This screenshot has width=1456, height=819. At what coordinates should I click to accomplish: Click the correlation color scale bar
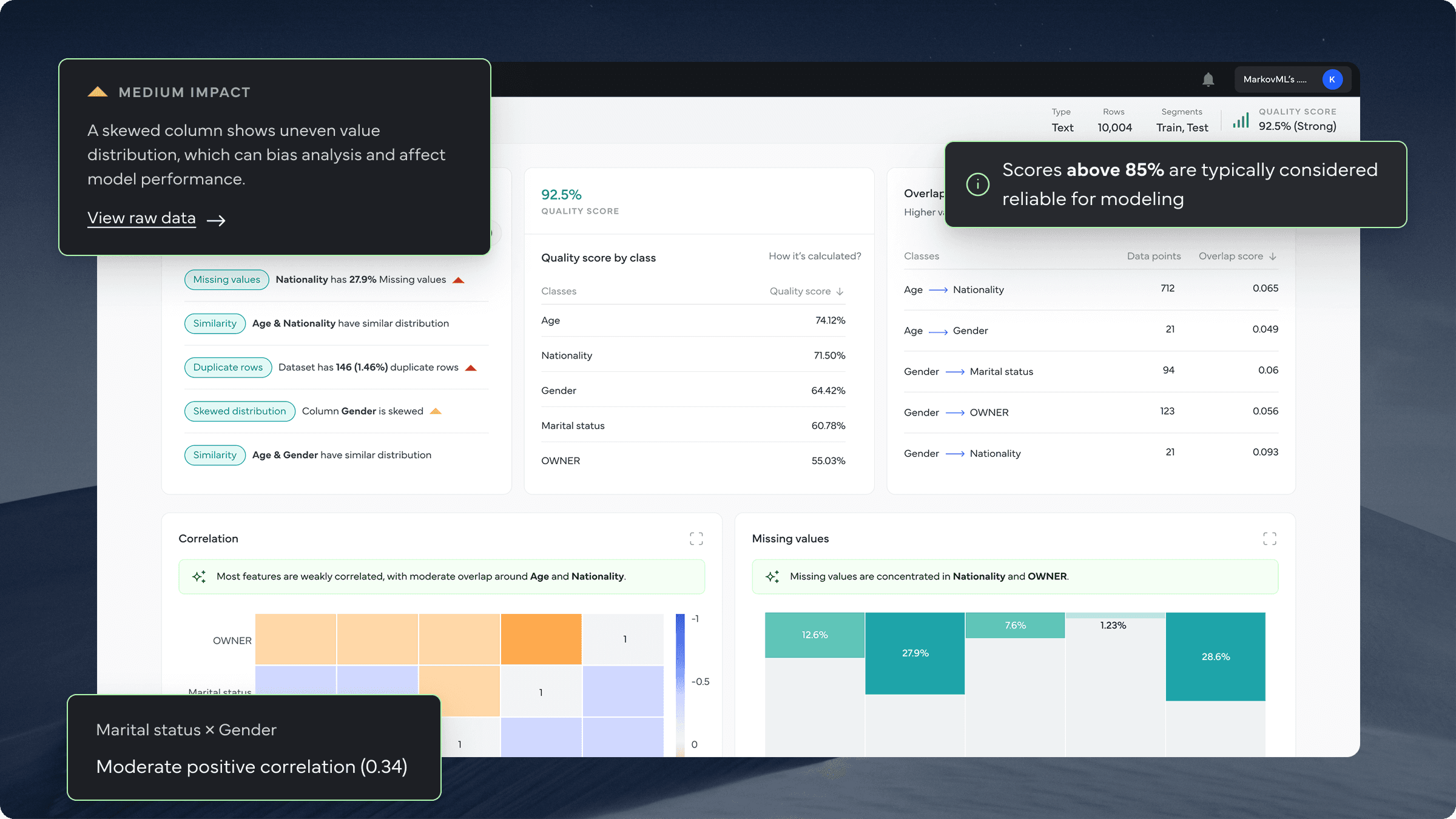pyautogui.click(x=680, y=679)
